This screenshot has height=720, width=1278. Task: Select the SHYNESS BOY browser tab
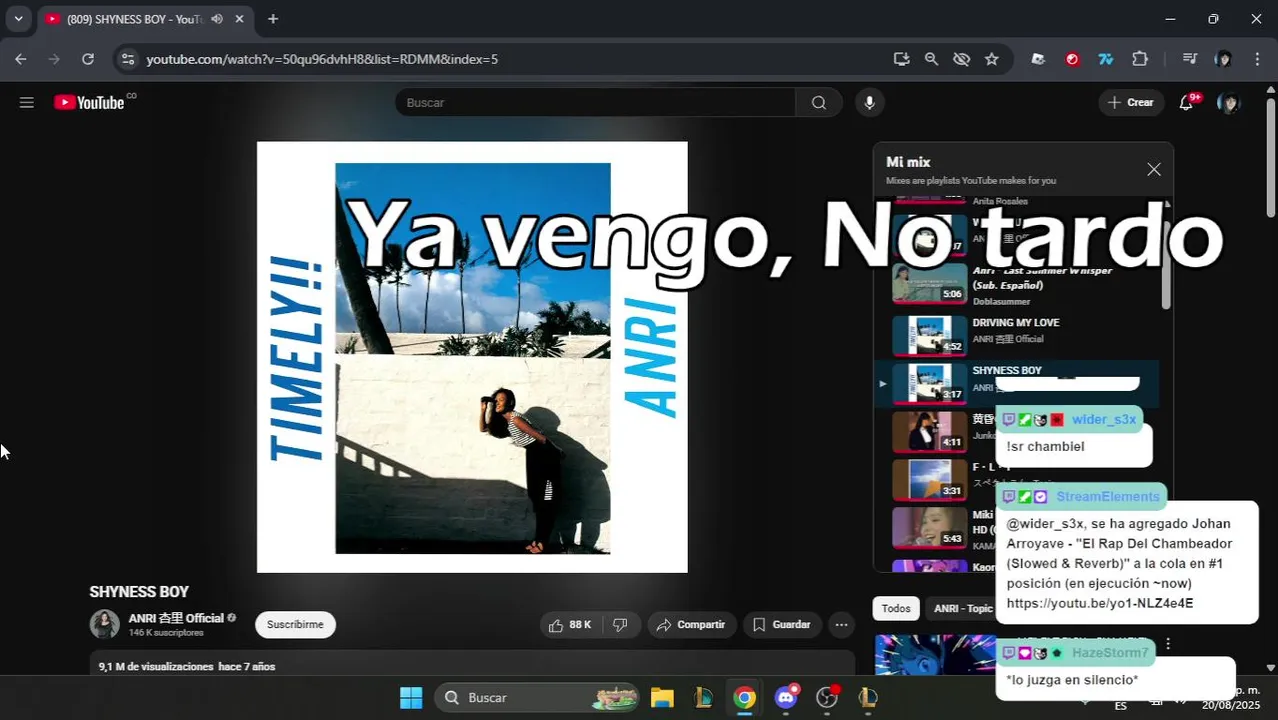[x=134, y=19]
